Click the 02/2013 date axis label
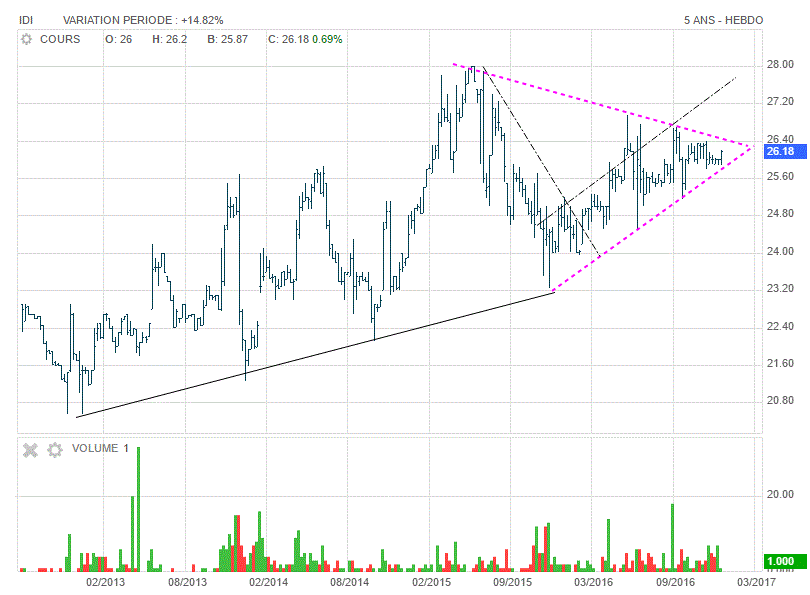The image size is (810, 595). 105,582
